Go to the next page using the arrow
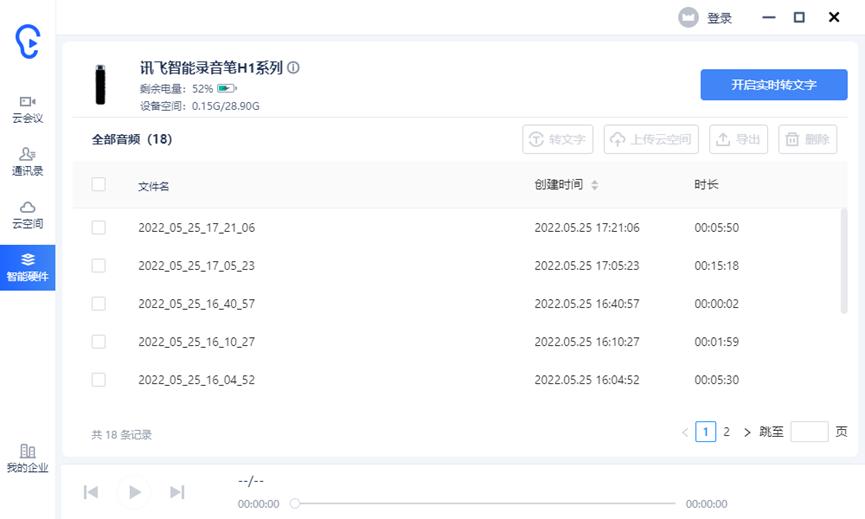 pyautogui.click(x=747, y=432)
